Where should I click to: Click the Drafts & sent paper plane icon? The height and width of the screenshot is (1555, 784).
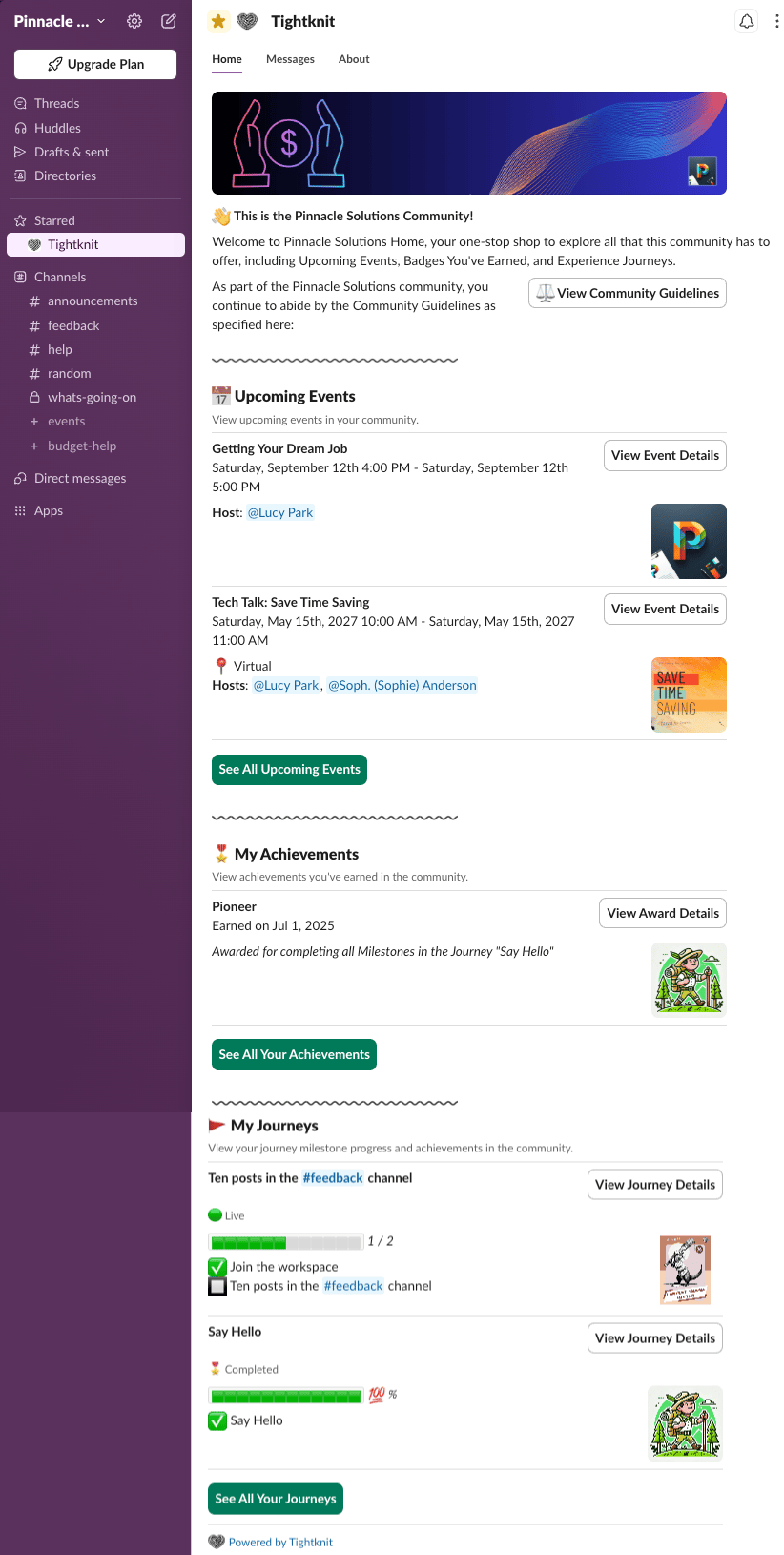20,152
